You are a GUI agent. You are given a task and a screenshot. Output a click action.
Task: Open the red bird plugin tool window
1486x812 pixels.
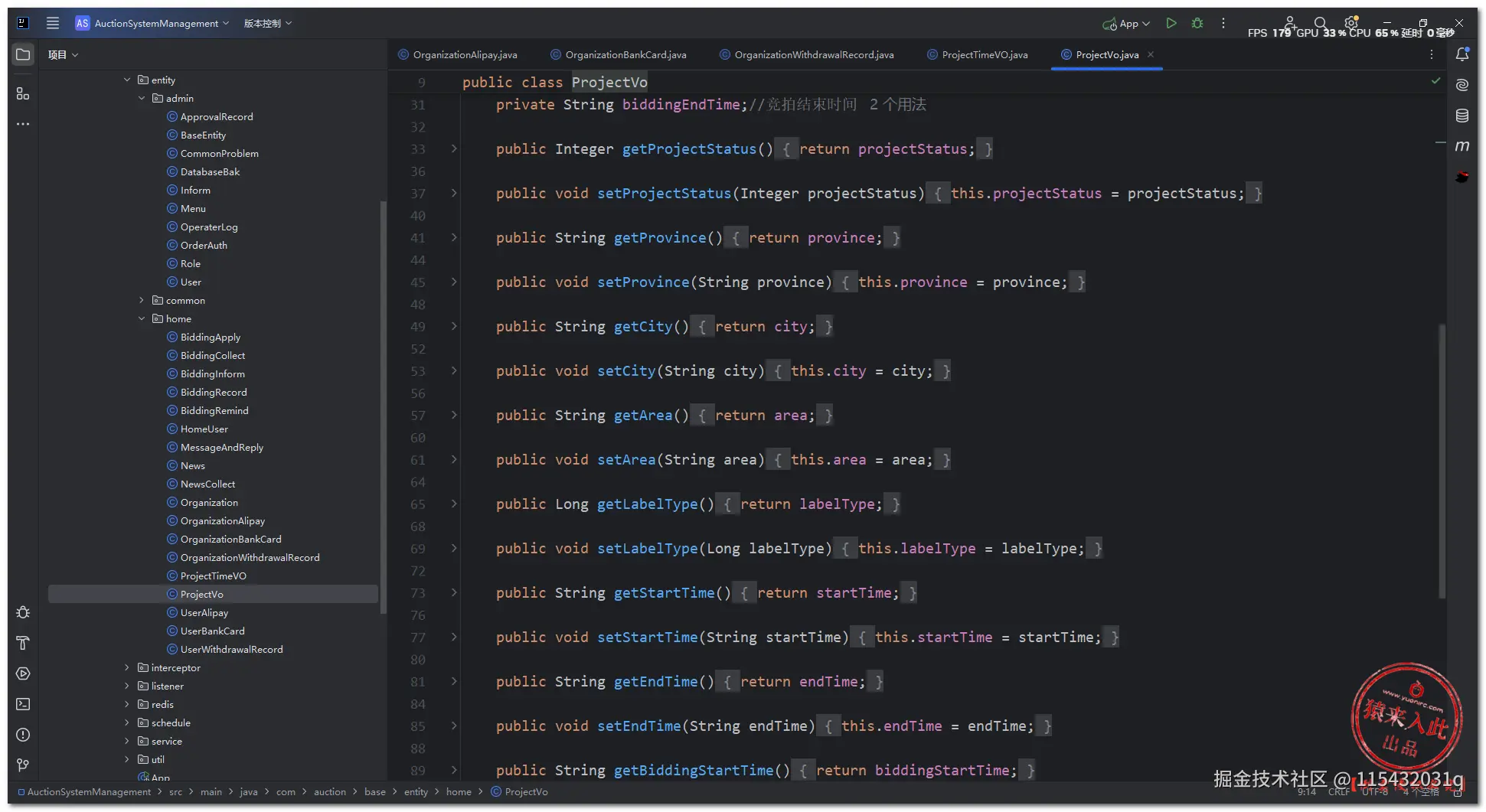tap(1462, 177)
